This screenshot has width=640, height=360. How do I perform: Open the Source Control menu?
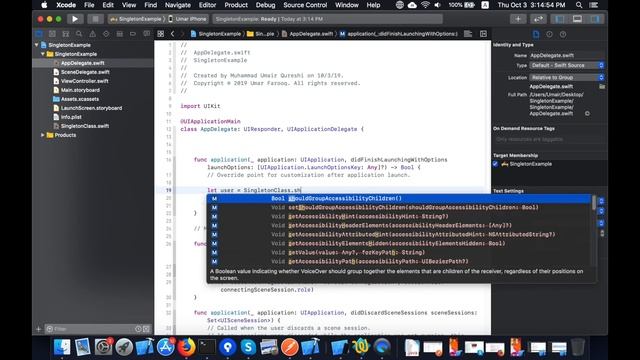pyautogui.click(x=305, y=5)
